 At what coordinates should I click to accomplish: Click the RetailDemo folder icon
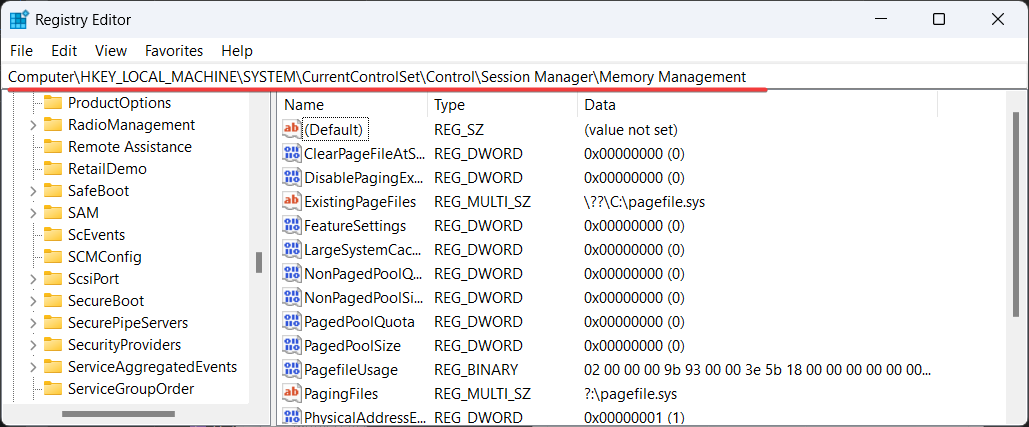(52, 169)
